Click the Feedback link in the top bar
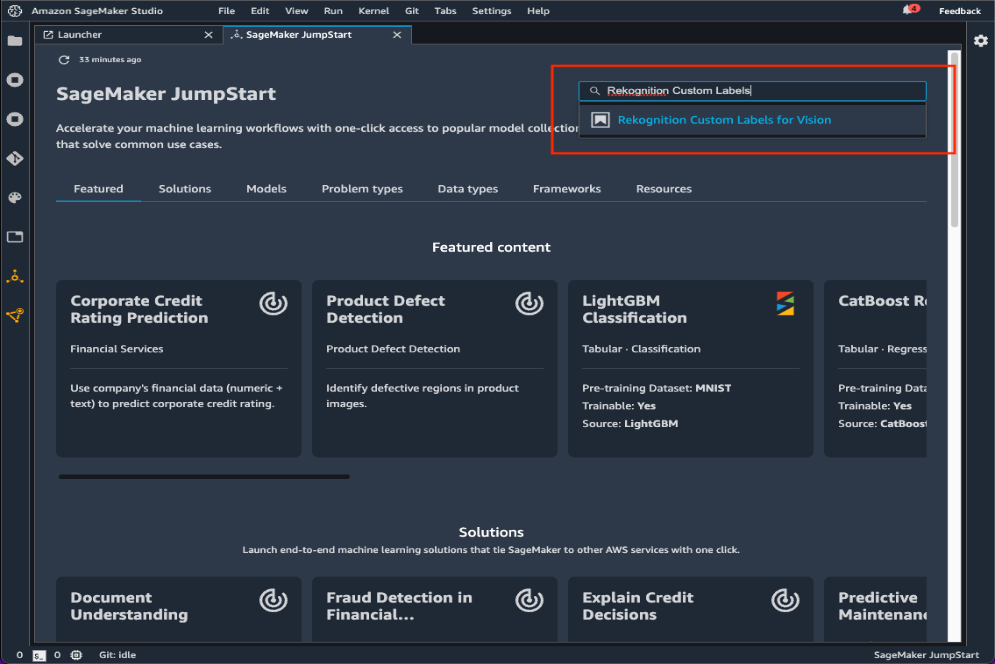 [959, 10]
